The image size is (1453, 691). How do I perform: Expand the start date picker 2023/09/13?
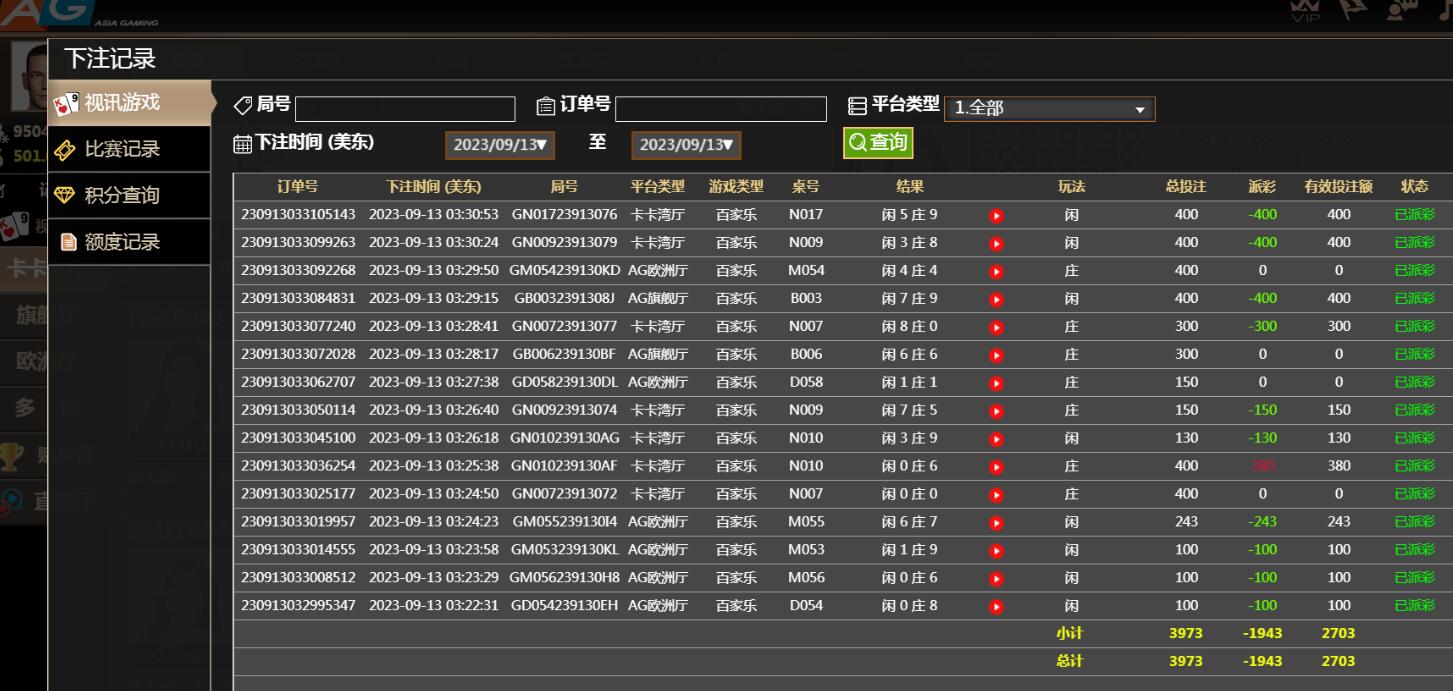[x=499, y=145]
